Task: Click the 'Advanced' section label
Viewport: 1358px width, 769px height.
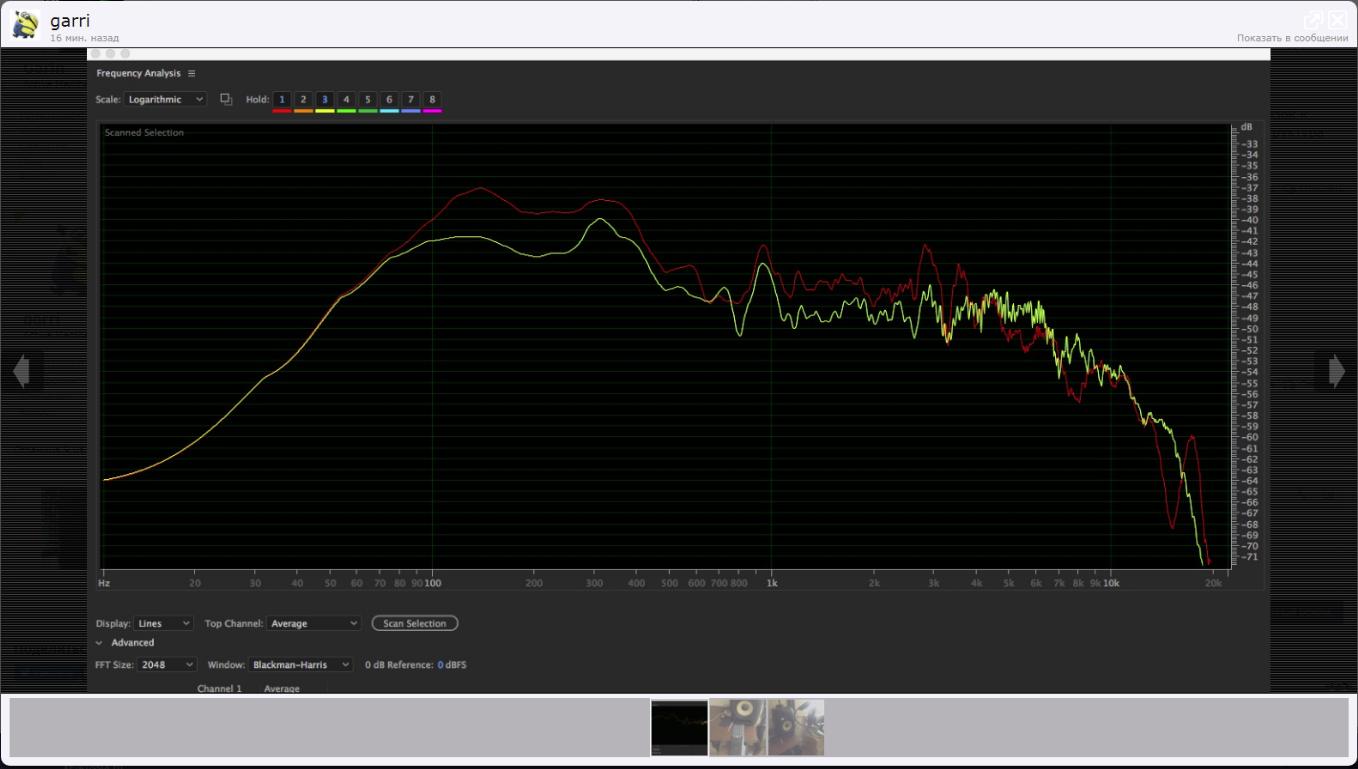Action: tap(133, 643)
